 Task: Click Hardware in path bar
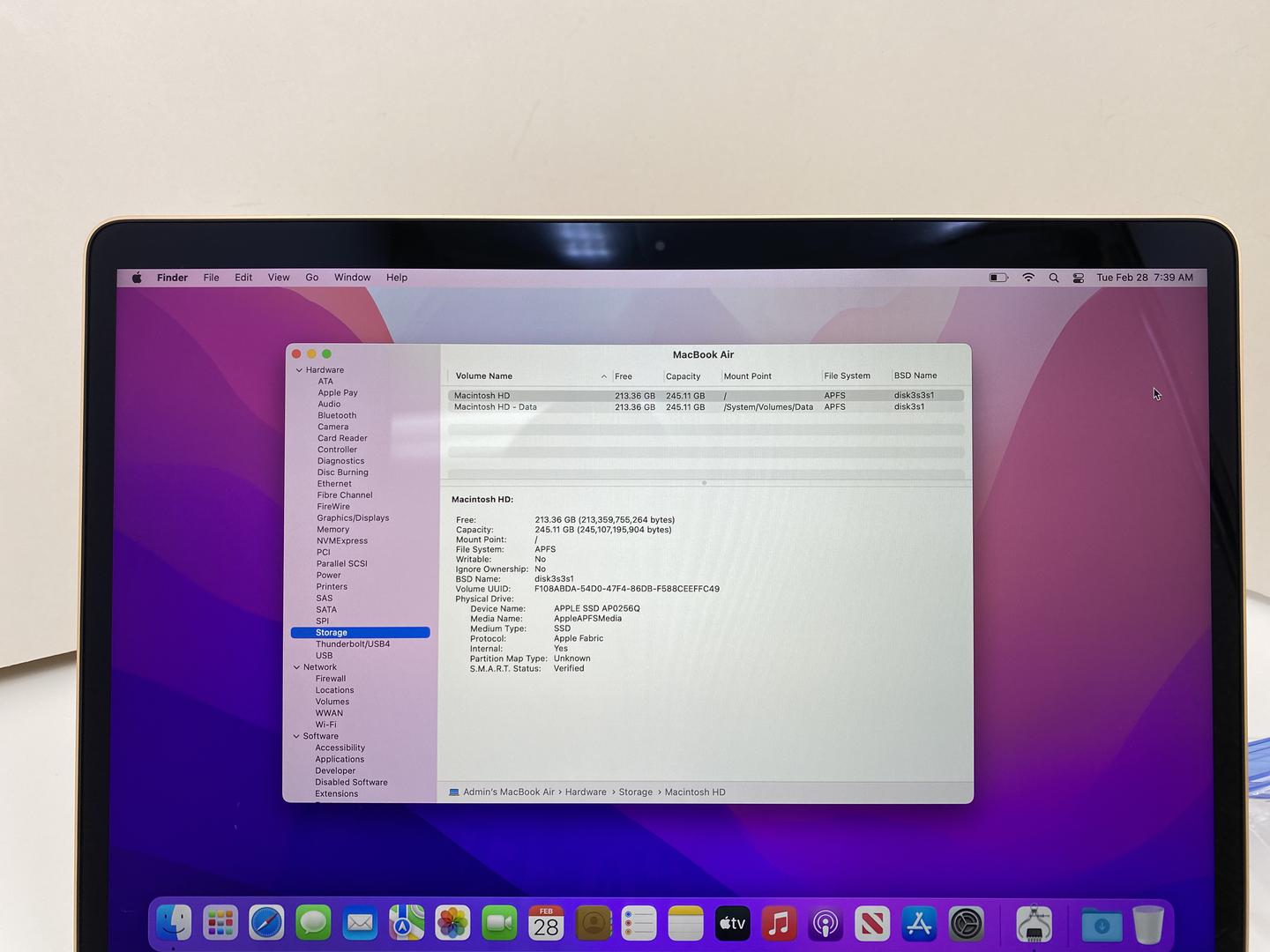pyautogui.click(x=586, y=792)
